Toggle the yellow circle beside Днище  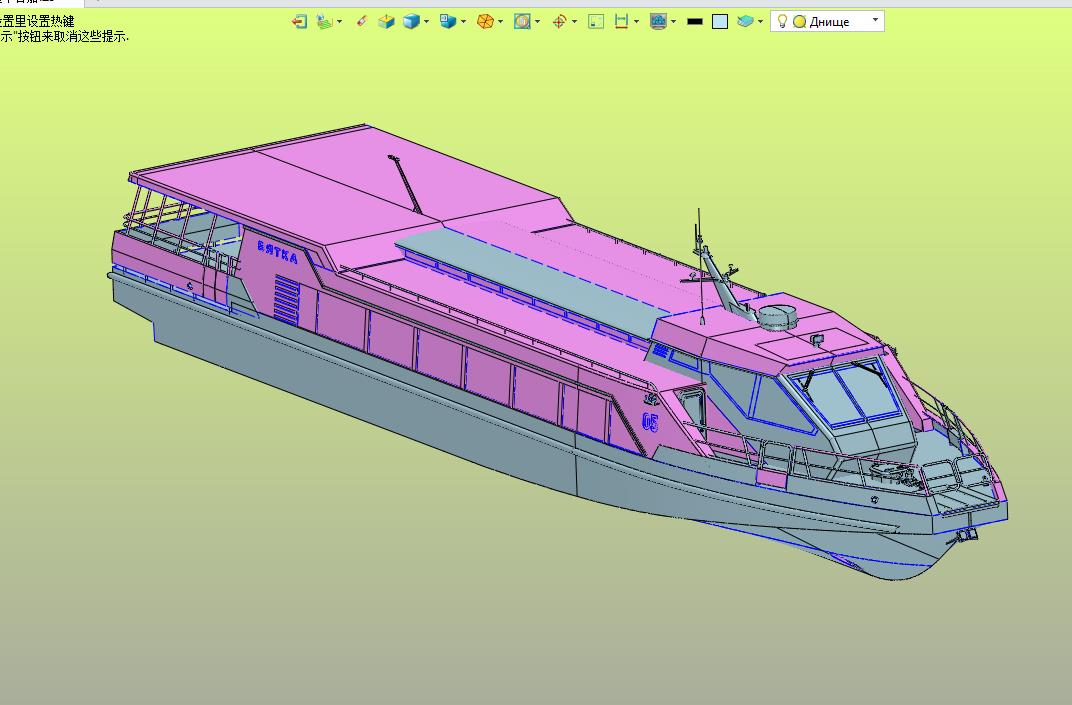coord(799,22)
